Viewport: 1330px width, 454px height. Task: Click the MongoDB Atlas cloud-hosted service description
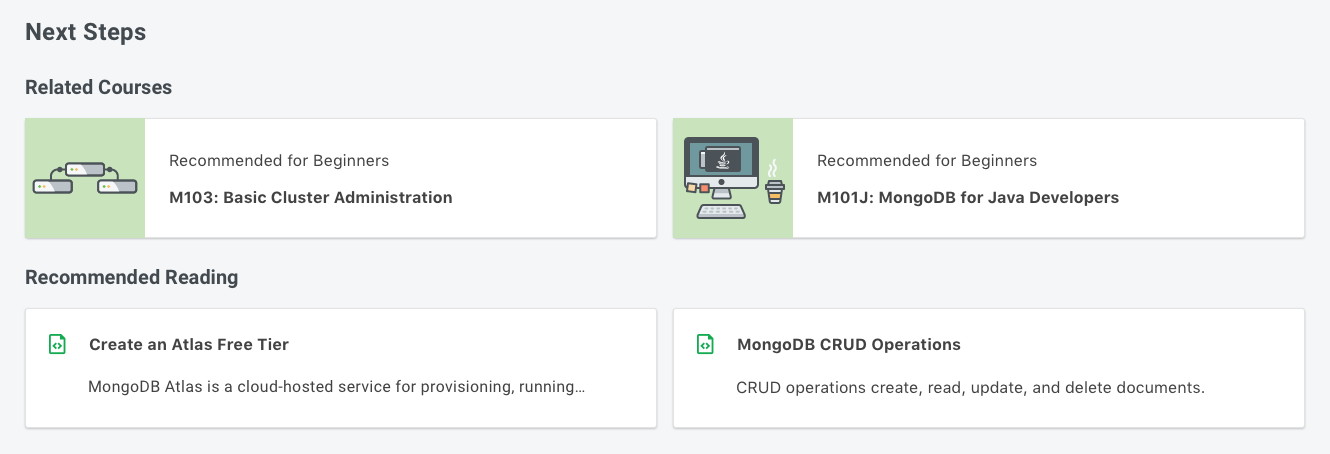pyautogui.click(x=336, y=387)
